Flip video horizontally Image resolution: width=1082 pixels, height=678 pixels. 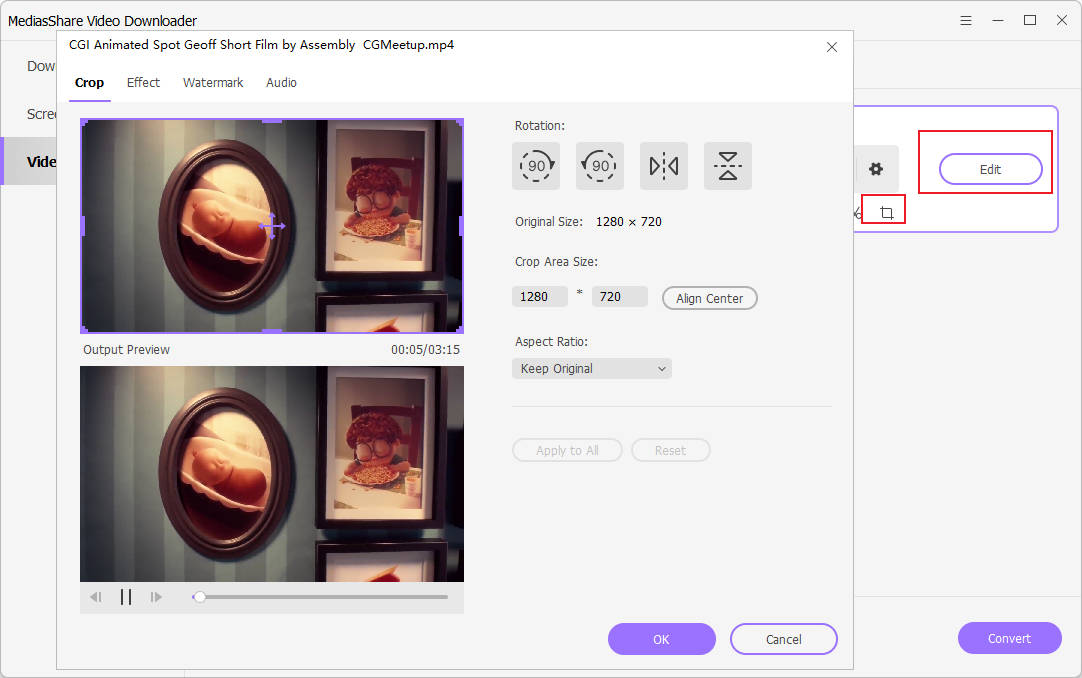(x=664, y=166)
